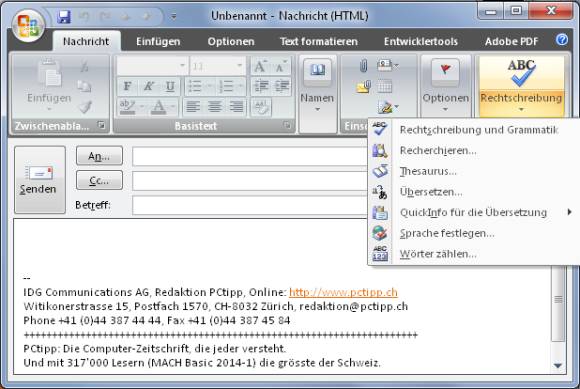Open the Optionen ribbon tab
Viewport: 580px width, 389px height.
[x=231, y=41]
